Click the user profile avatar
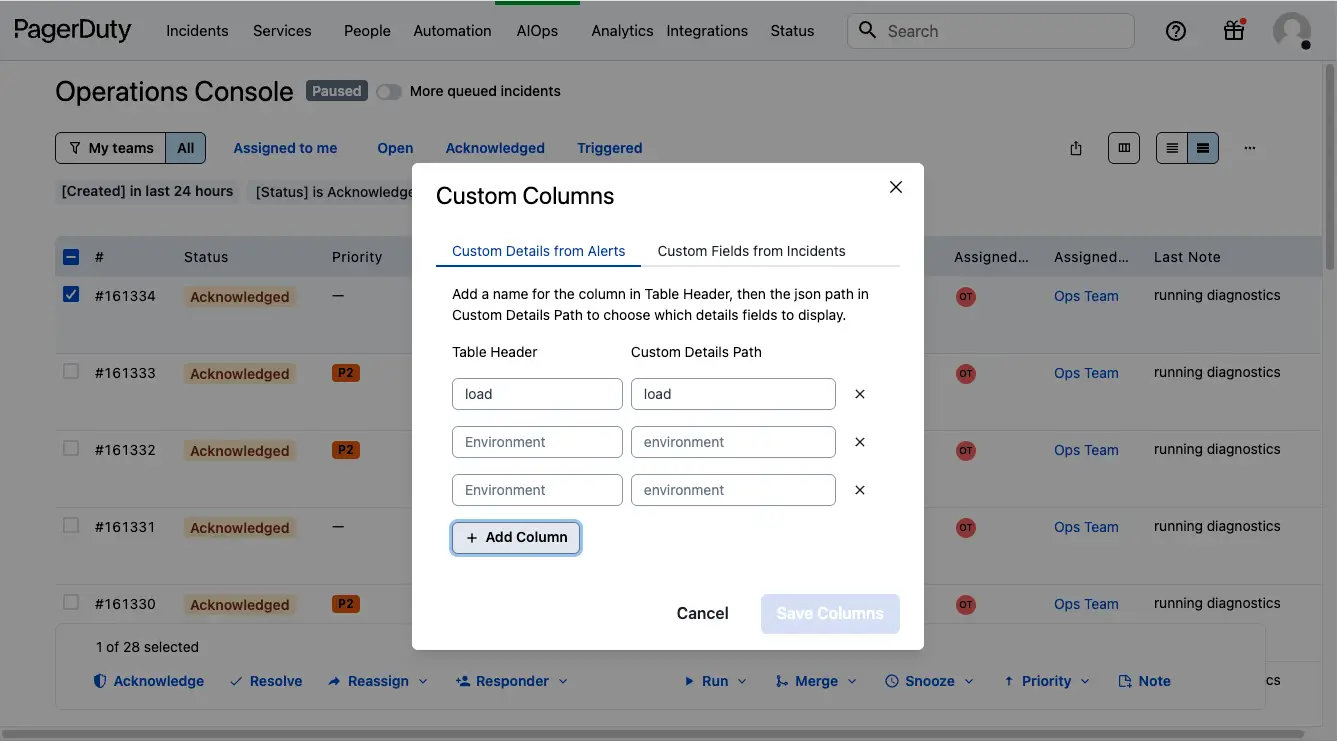 click(1291, 31)
